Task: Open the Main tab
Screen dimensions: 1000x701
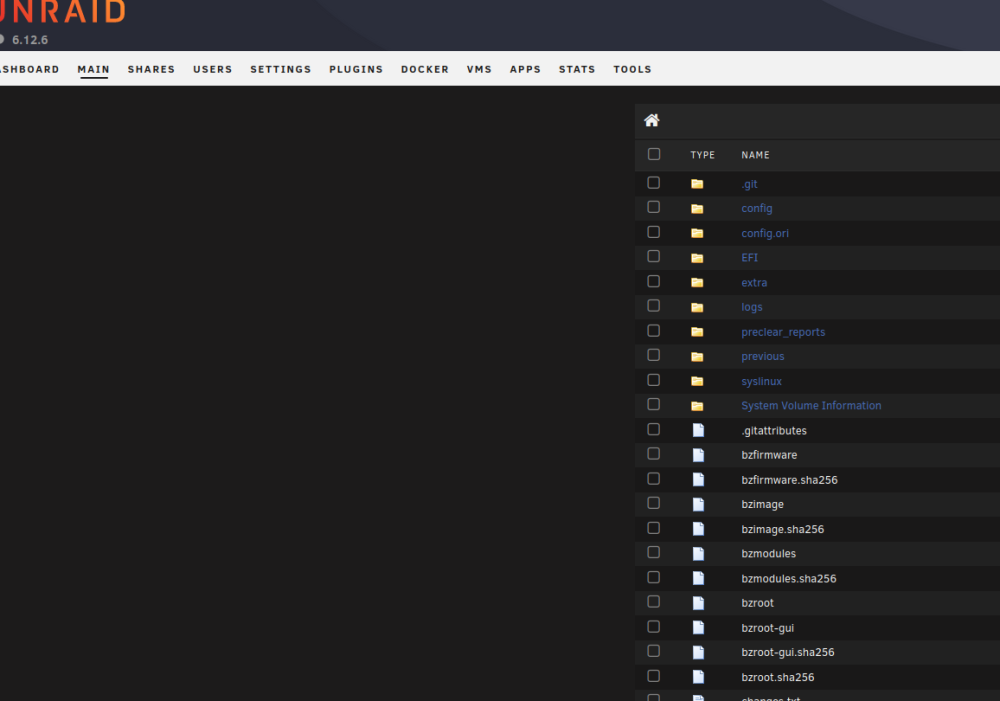Action: tap(94, 69)
